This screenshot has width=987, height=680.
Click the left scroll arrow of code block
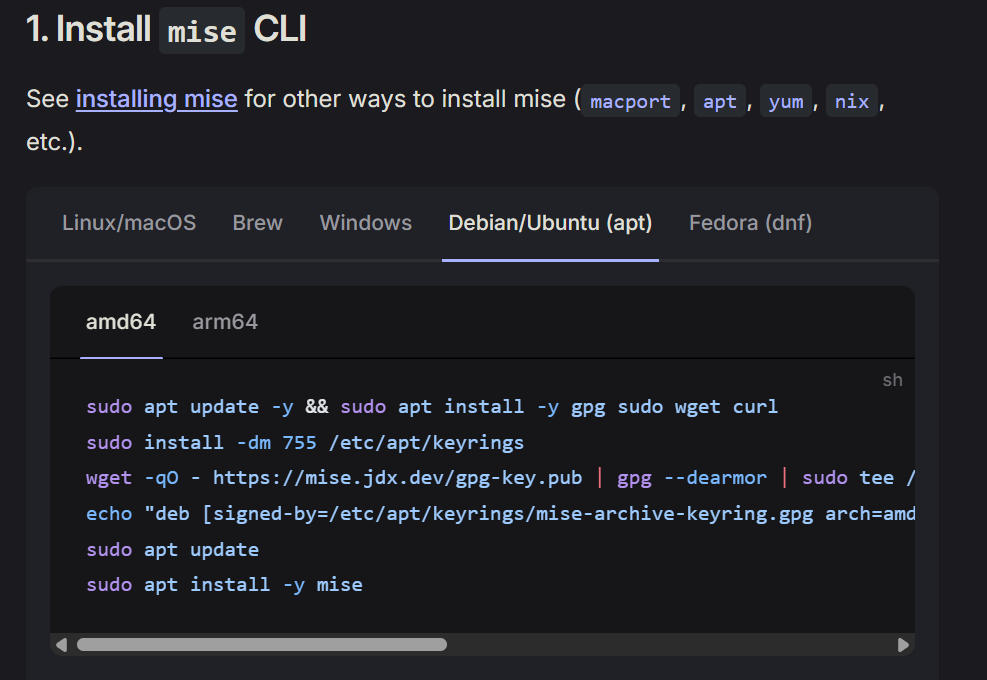(x=61, y=645)
